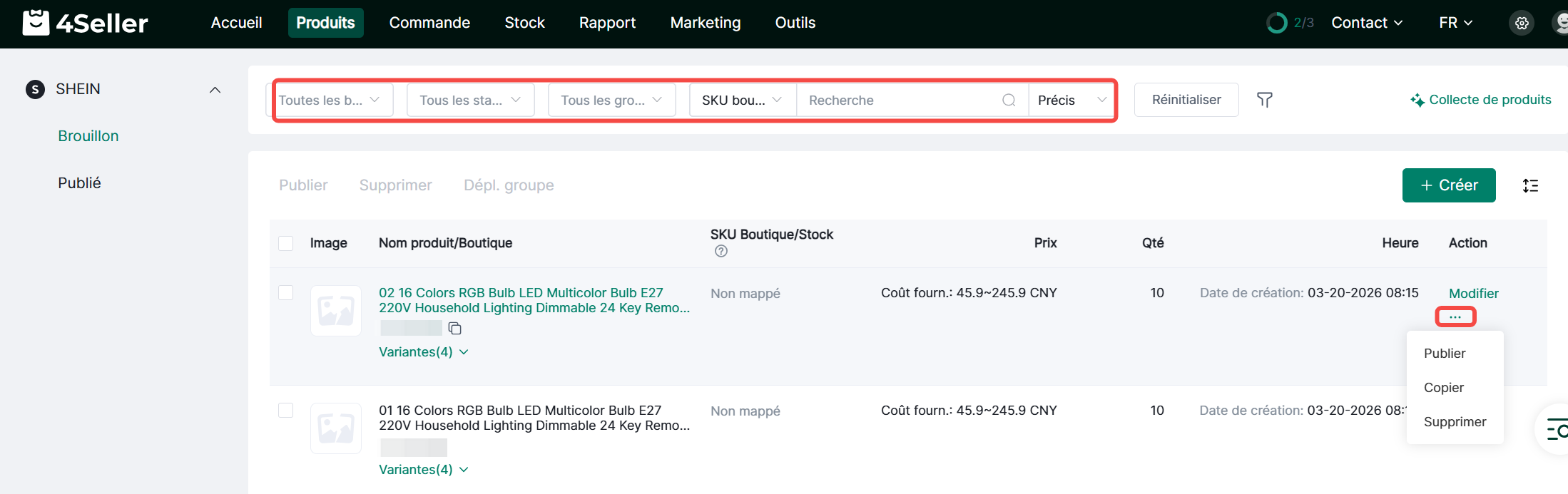Open the 'Tous les sta...' status dropdown
Viewport: 1568px width, 494px height.
click(x=470, y=100)
